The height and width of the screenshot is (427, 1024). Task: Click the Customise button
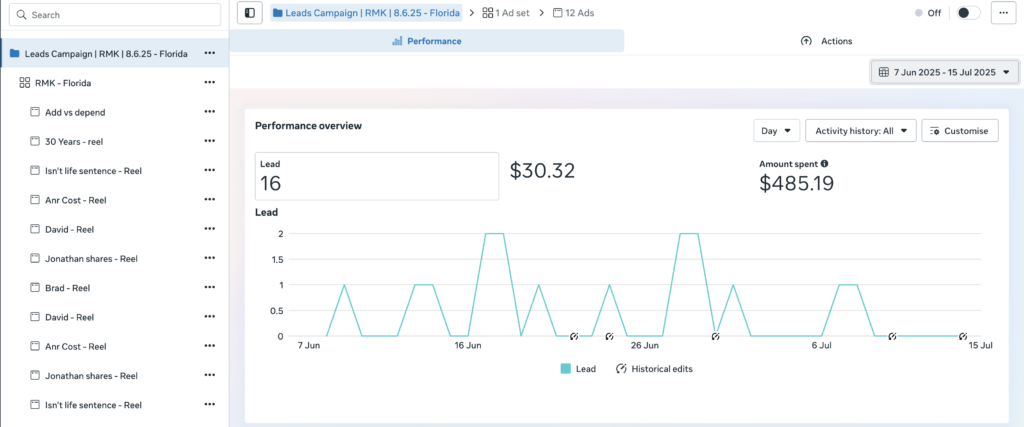click(x=959, y=131)
